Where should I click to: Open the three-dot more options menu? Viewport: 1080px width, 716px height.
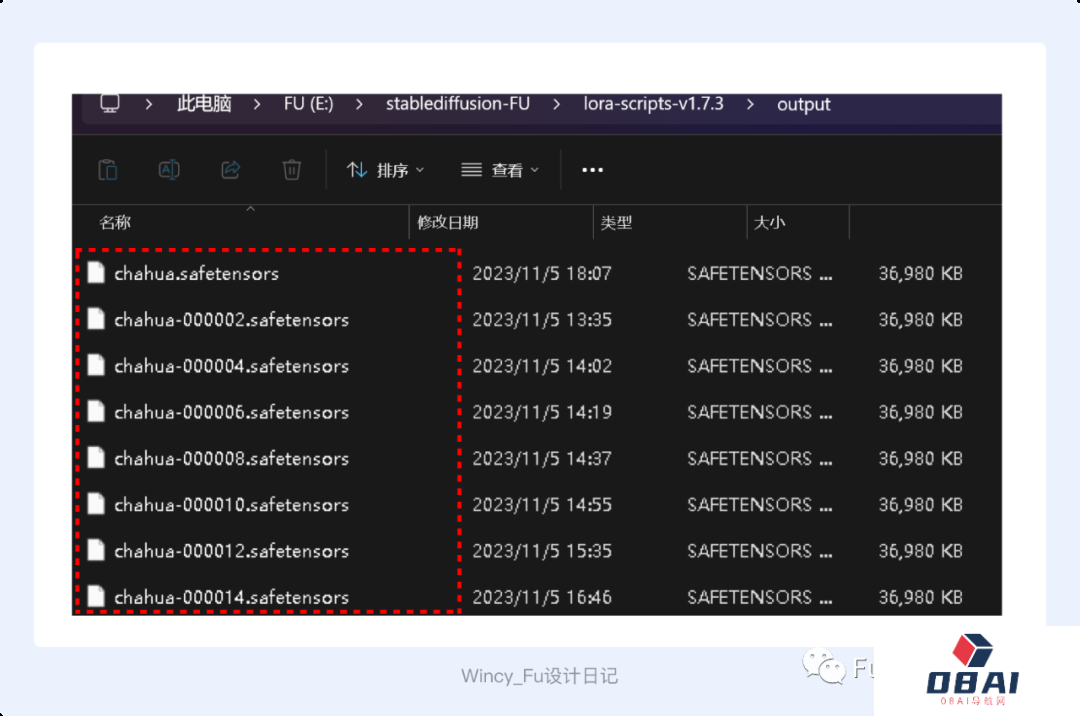click(592, 171)
